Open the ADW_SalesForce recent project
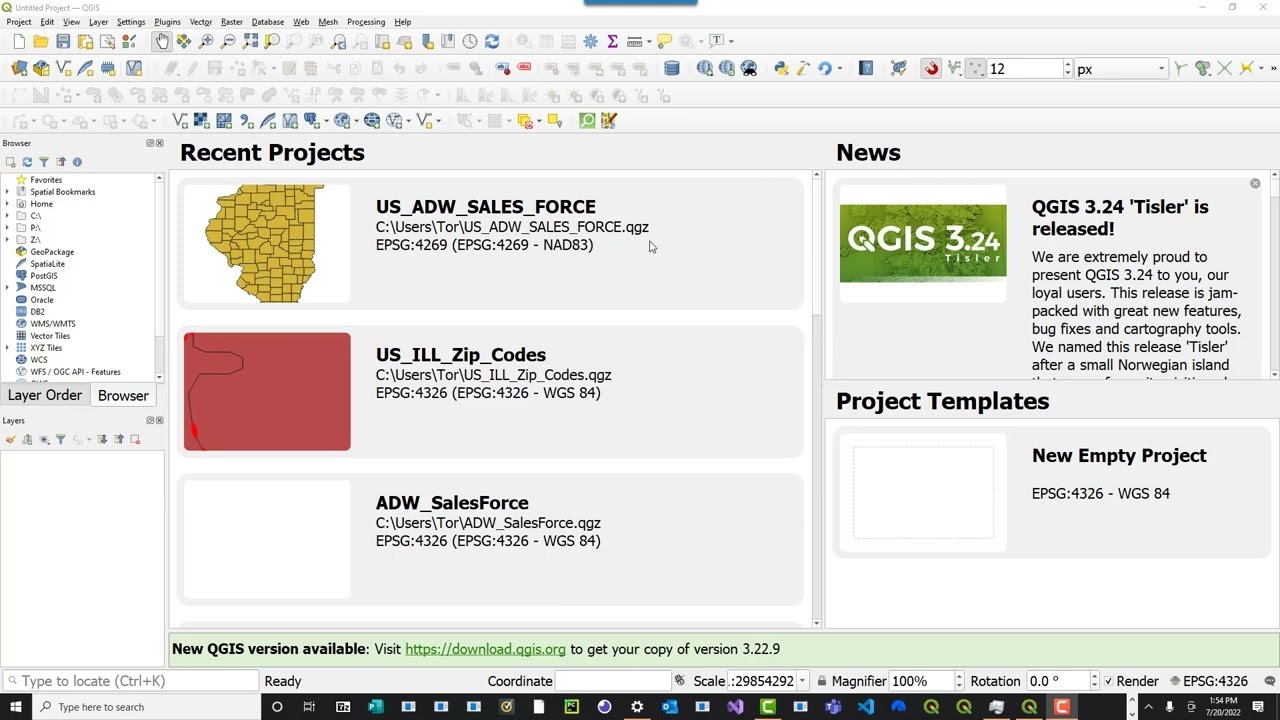This screenshot has width=1280, height=720. pos(490,540)
